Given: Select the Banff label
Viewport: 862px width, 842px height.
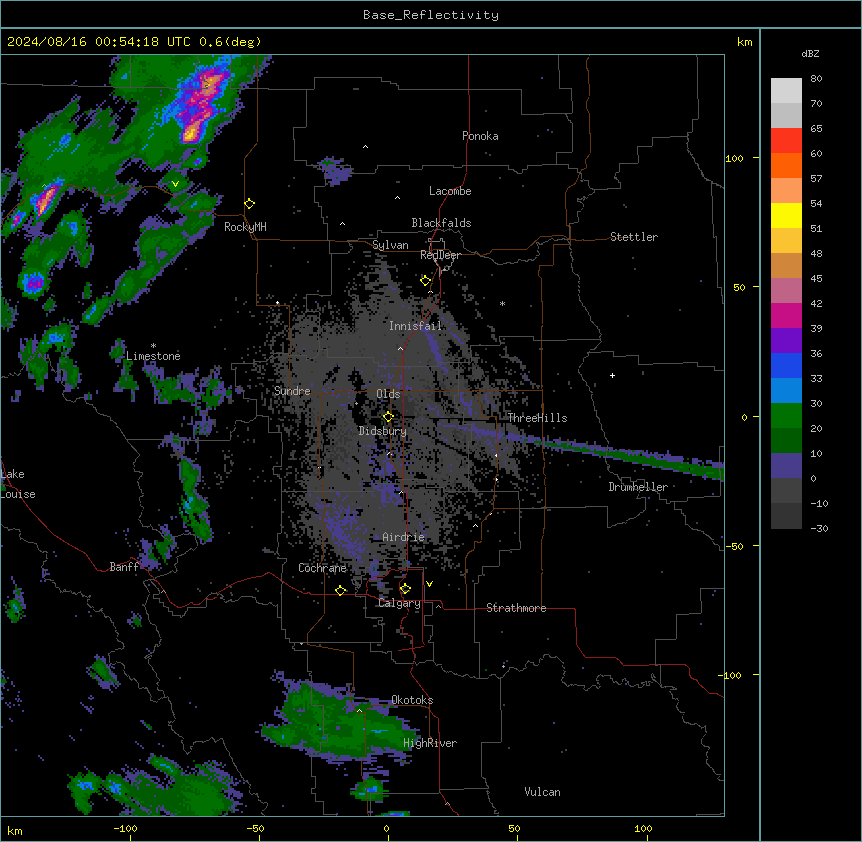Looking at the screenshot, I should pos(124,567).
